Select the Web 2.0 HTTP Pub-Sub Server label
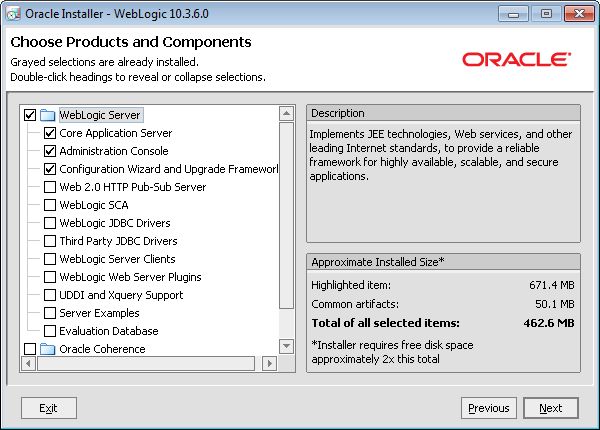 pos(133,187)
